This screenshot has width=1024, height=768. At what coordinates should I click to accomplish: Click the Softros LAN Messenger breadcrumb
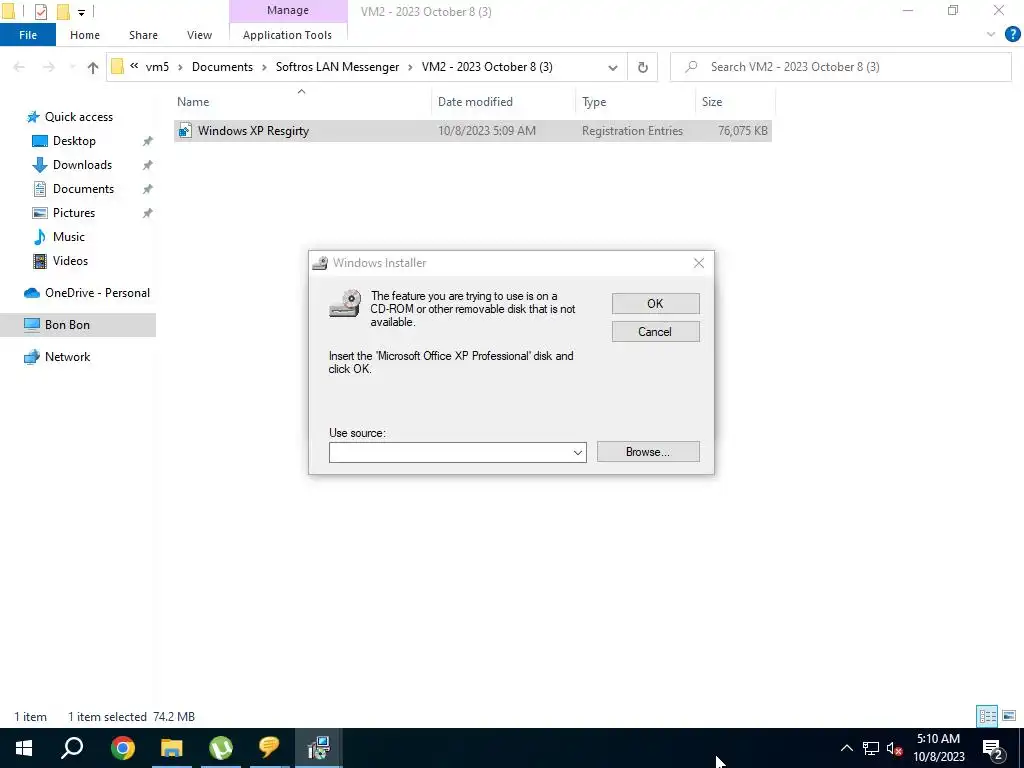pyautogui.click(x=337, y=67)
